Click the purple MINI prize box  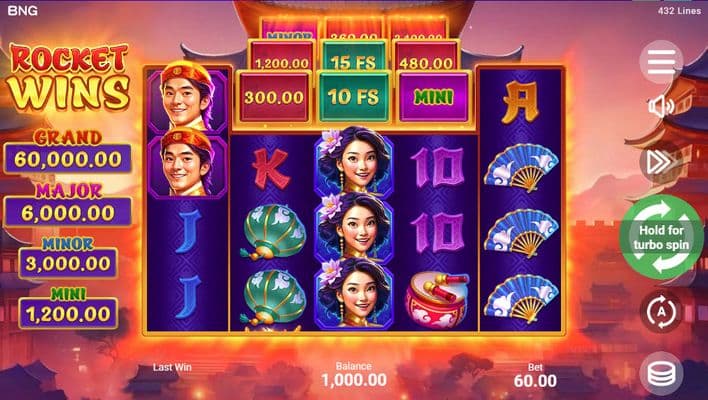(433, 97)
